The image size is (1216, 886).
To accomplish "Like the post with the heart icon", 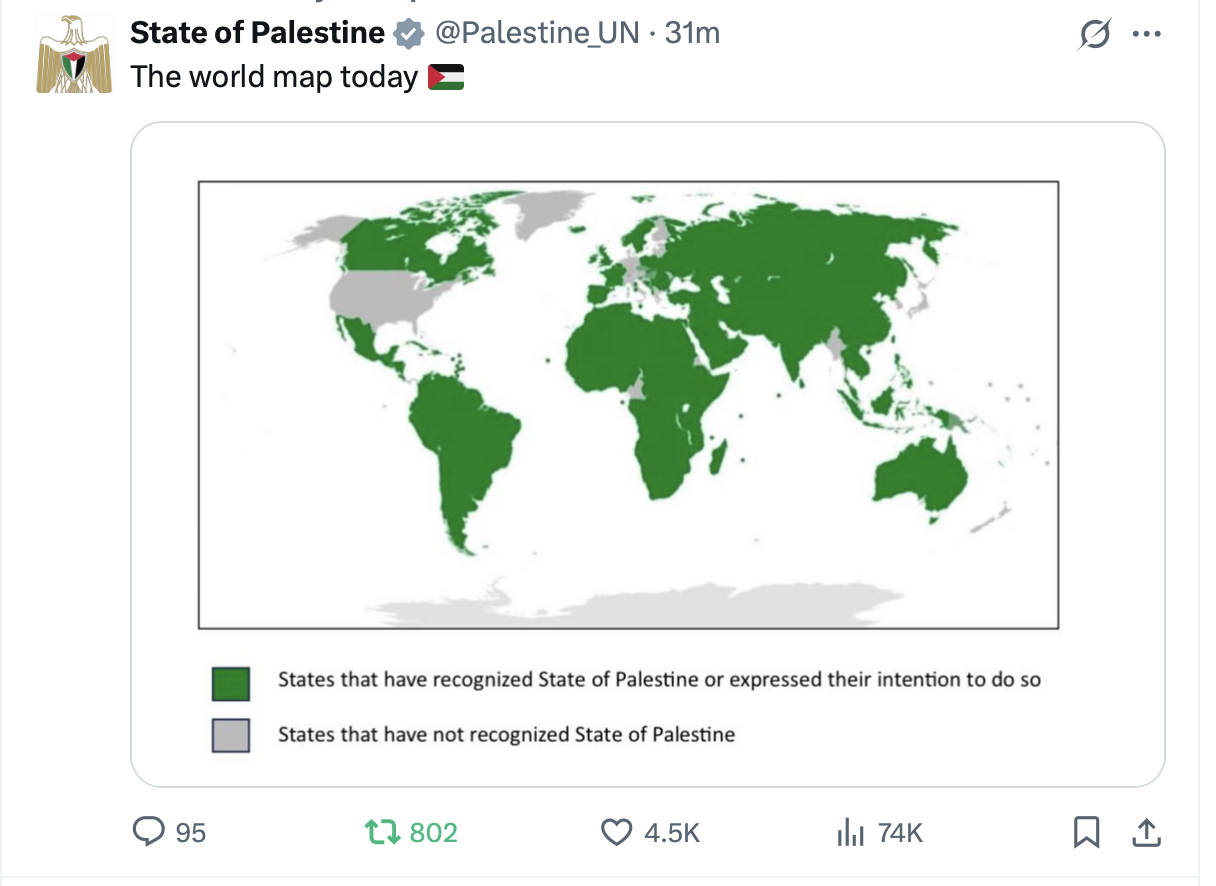I will tap(617, 831).
